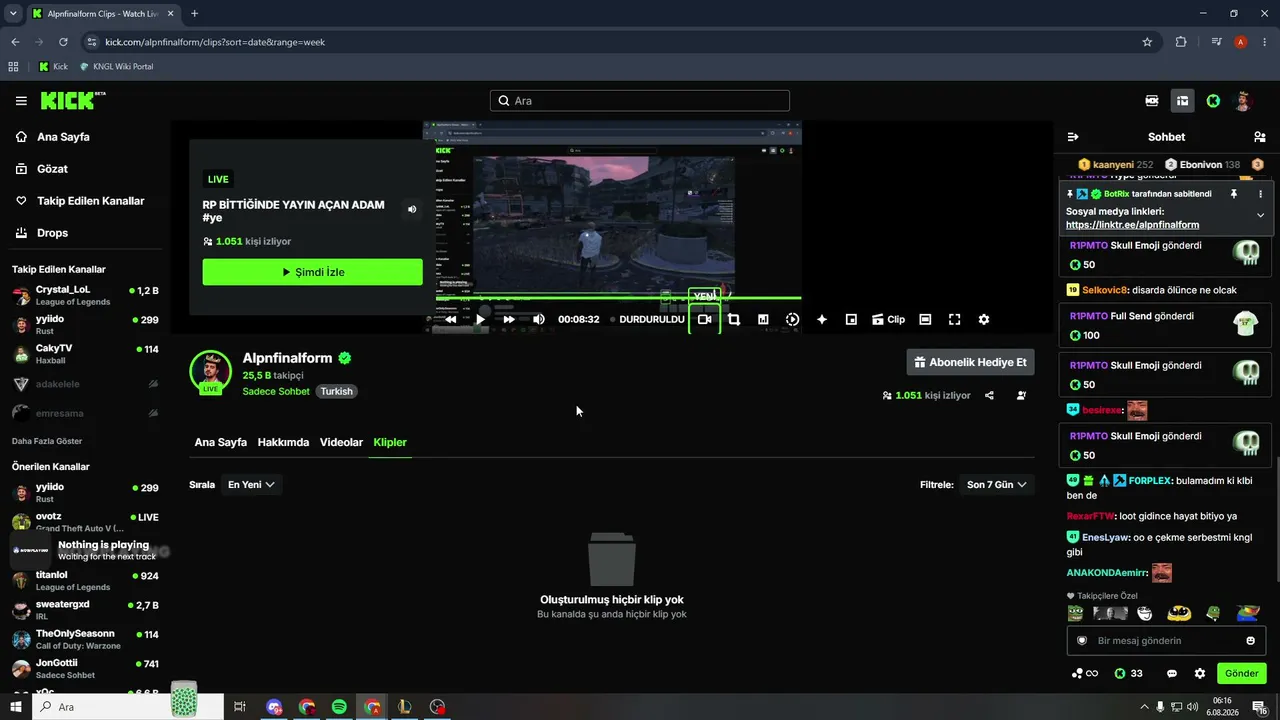
Task: Collapse the Sohbet chat panel
Action: (x=1073, y=137)
